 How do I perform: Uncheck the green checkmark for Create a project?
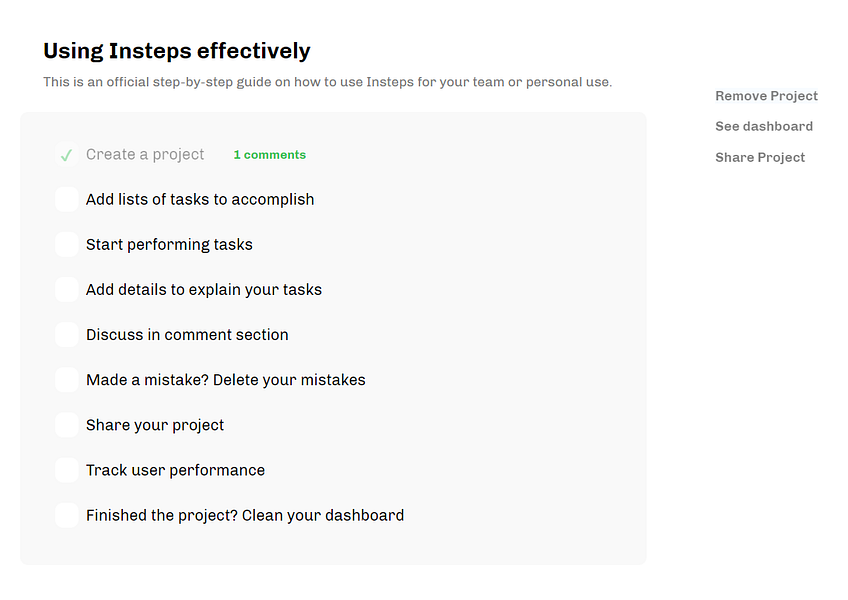tap(66, 155)
